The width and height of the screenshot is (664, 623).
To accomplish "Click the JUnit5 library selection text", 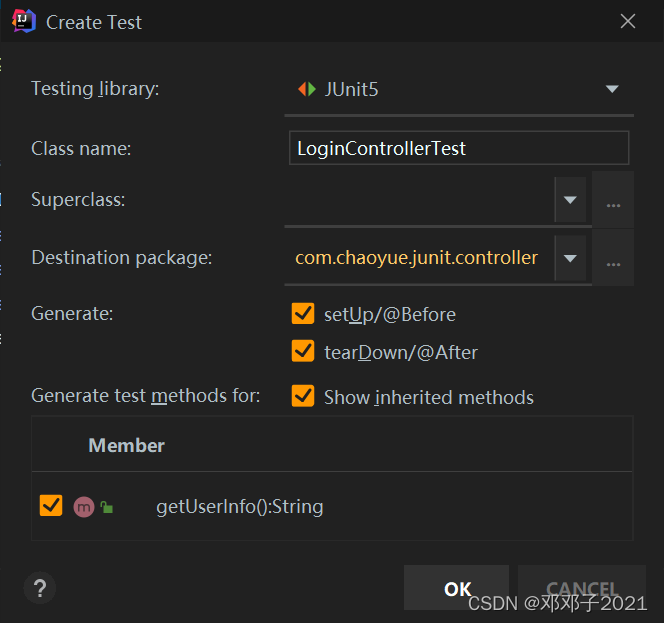I will (351, 90).
